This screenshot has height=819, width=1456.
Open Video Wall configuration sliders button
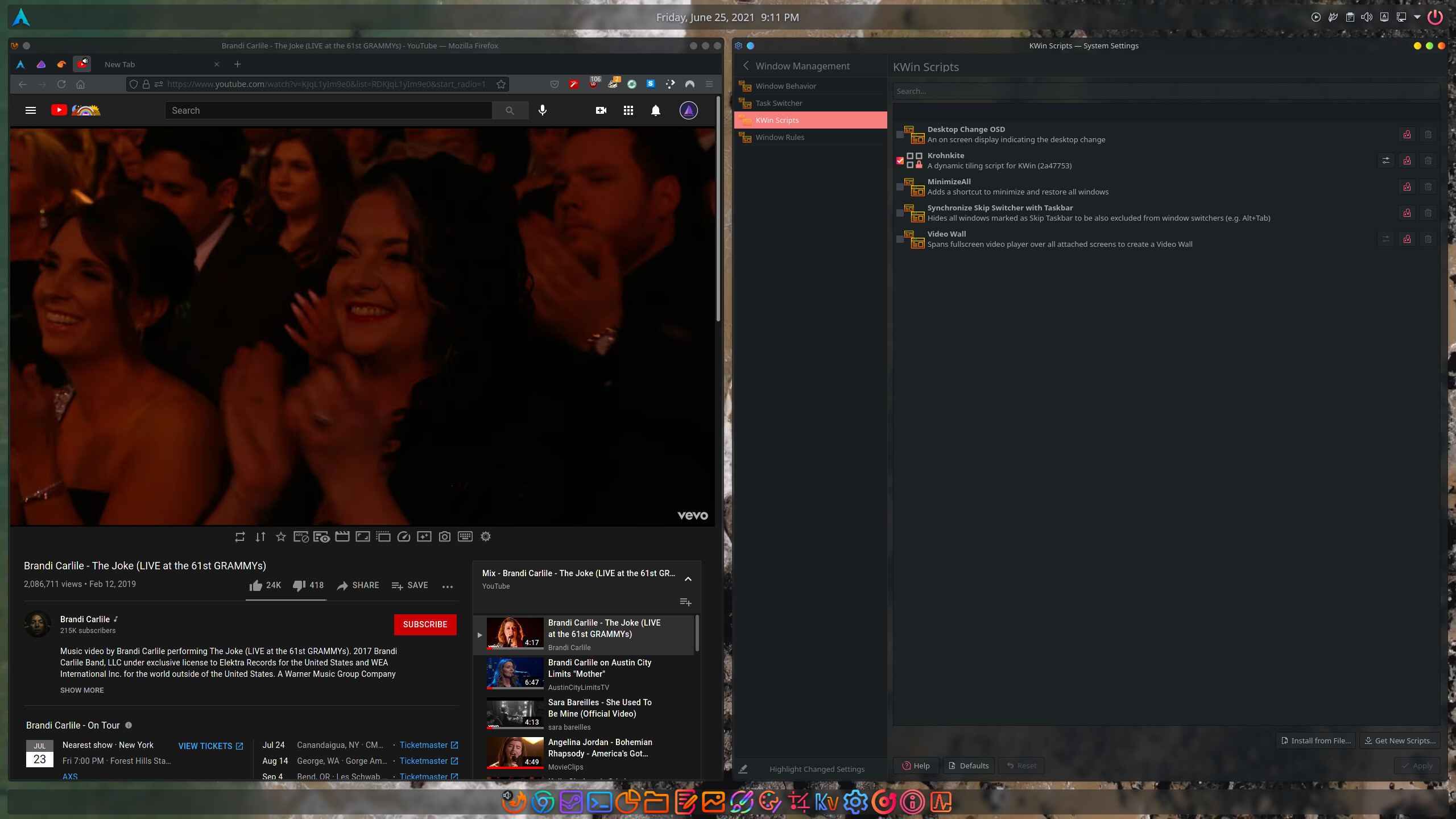[1386, 239]
